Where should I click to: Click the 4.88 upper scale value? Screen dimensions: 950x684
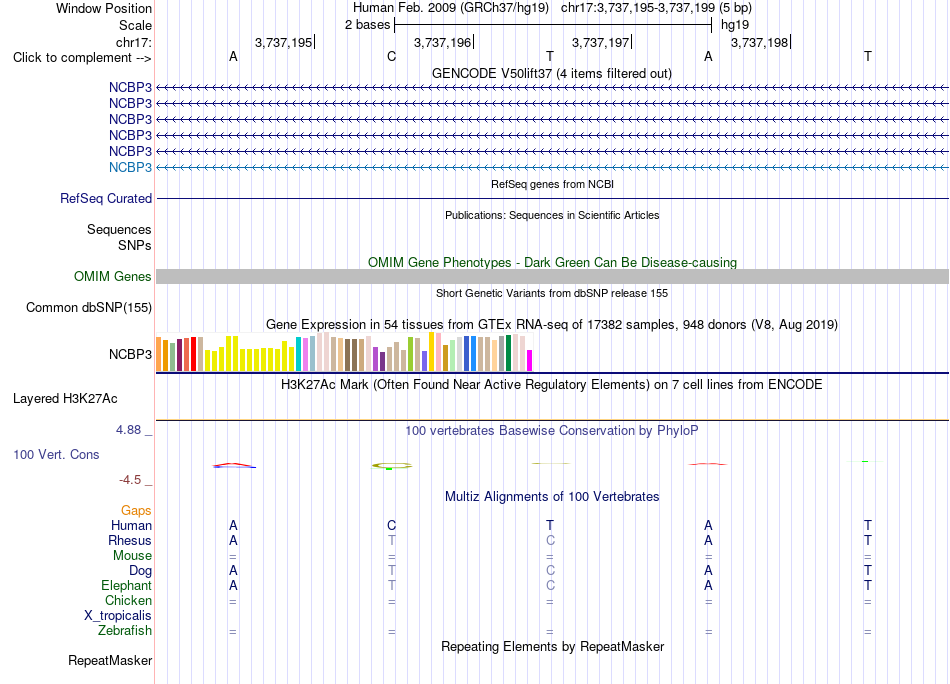(128, 430)
